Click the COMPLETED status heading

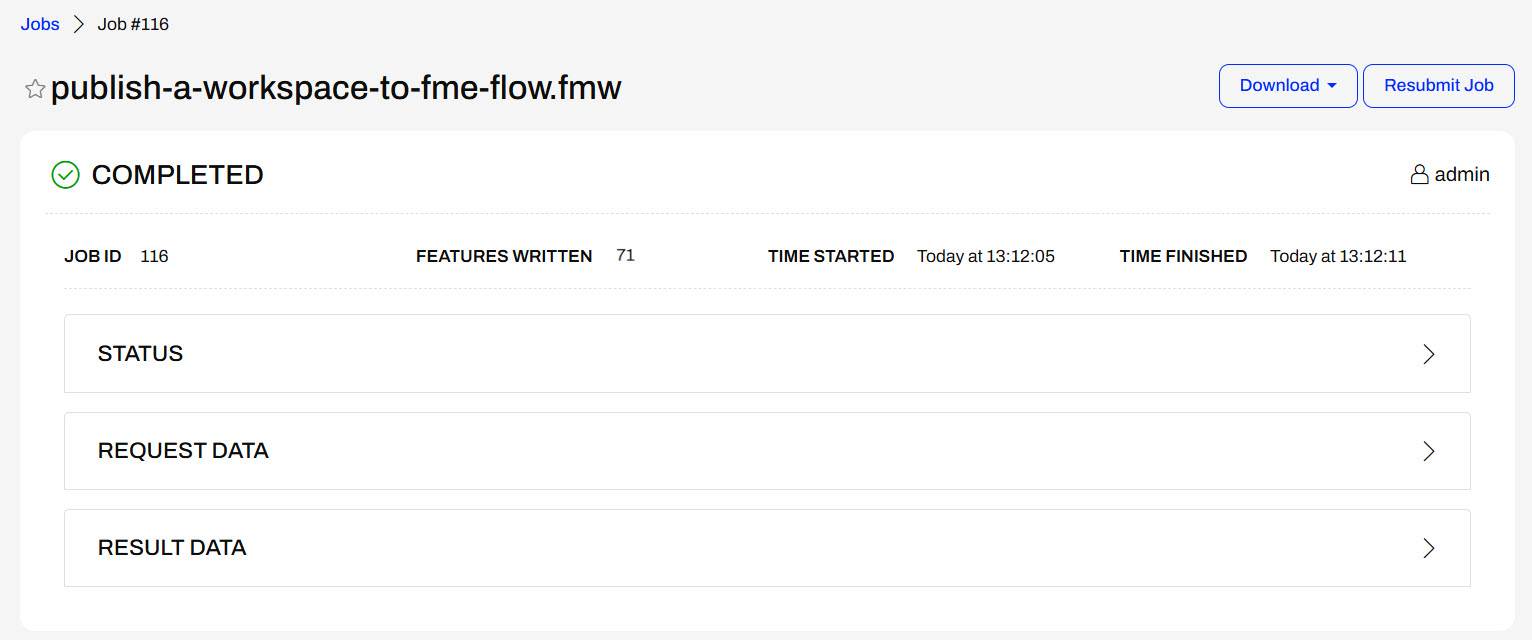(x=177, y=175)
